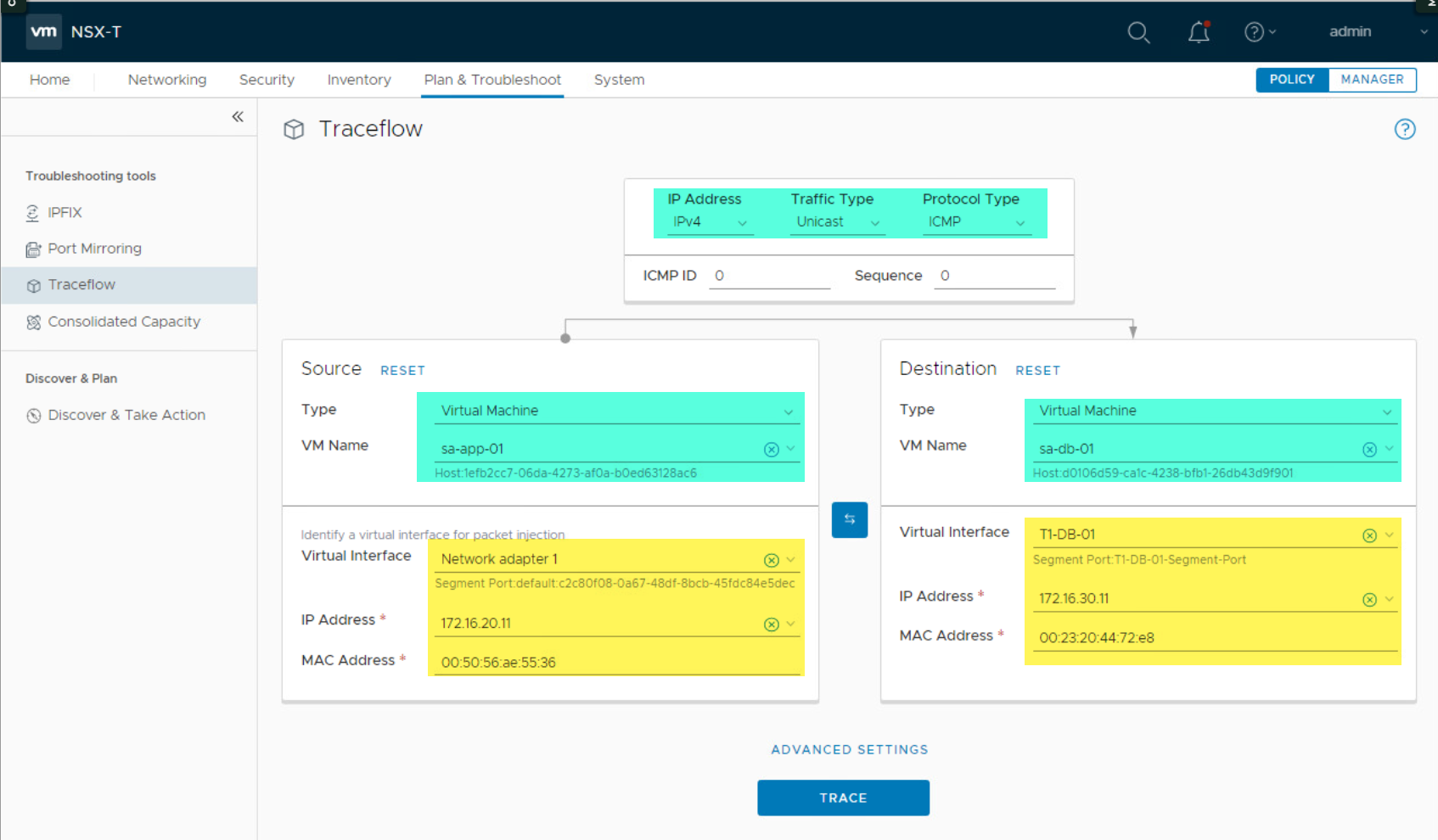Collapse the left sidebar with double chevron
1438x840 pixels.
coord(238,117)
